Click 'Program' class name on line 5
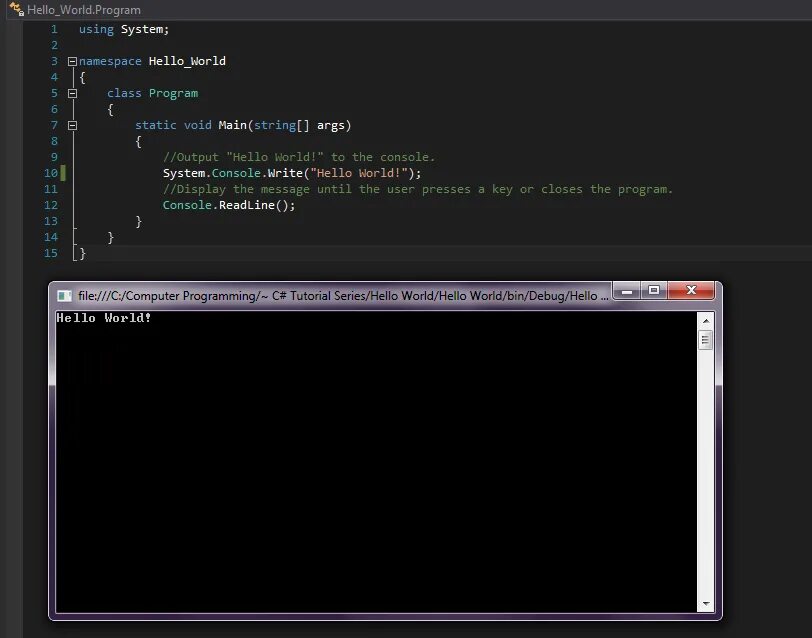The image size is (812, 638). [x=173, y=93]
